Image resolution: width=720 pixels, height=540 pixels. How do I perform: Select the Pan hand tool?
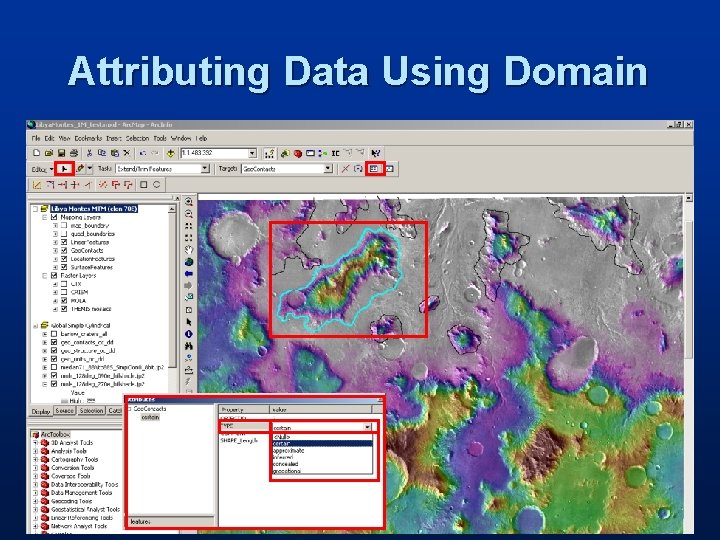pos(188,250)
